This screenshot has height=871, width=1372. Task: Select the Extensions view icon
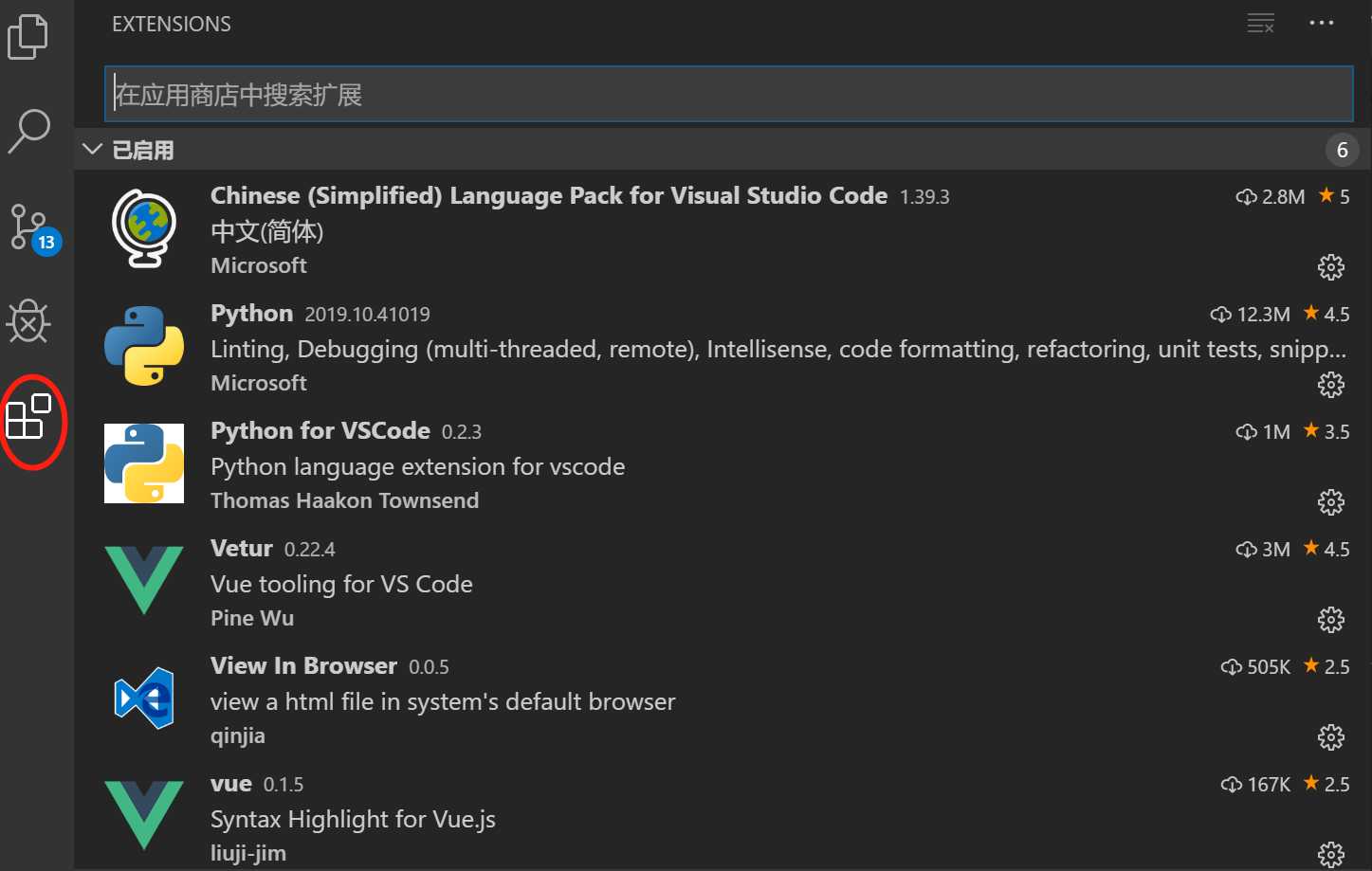pos(28,417)
